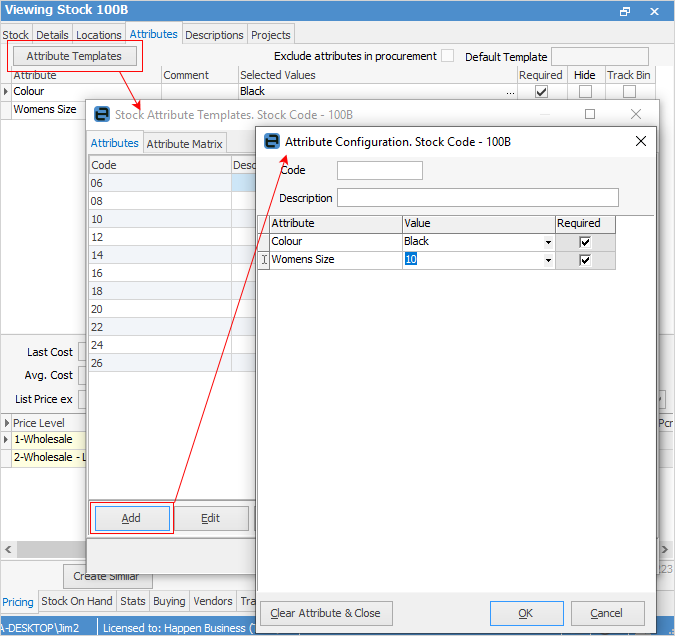Click the ellipsis beside Colour selected values
Screen dimensions: 675x636
pos(511,92)
